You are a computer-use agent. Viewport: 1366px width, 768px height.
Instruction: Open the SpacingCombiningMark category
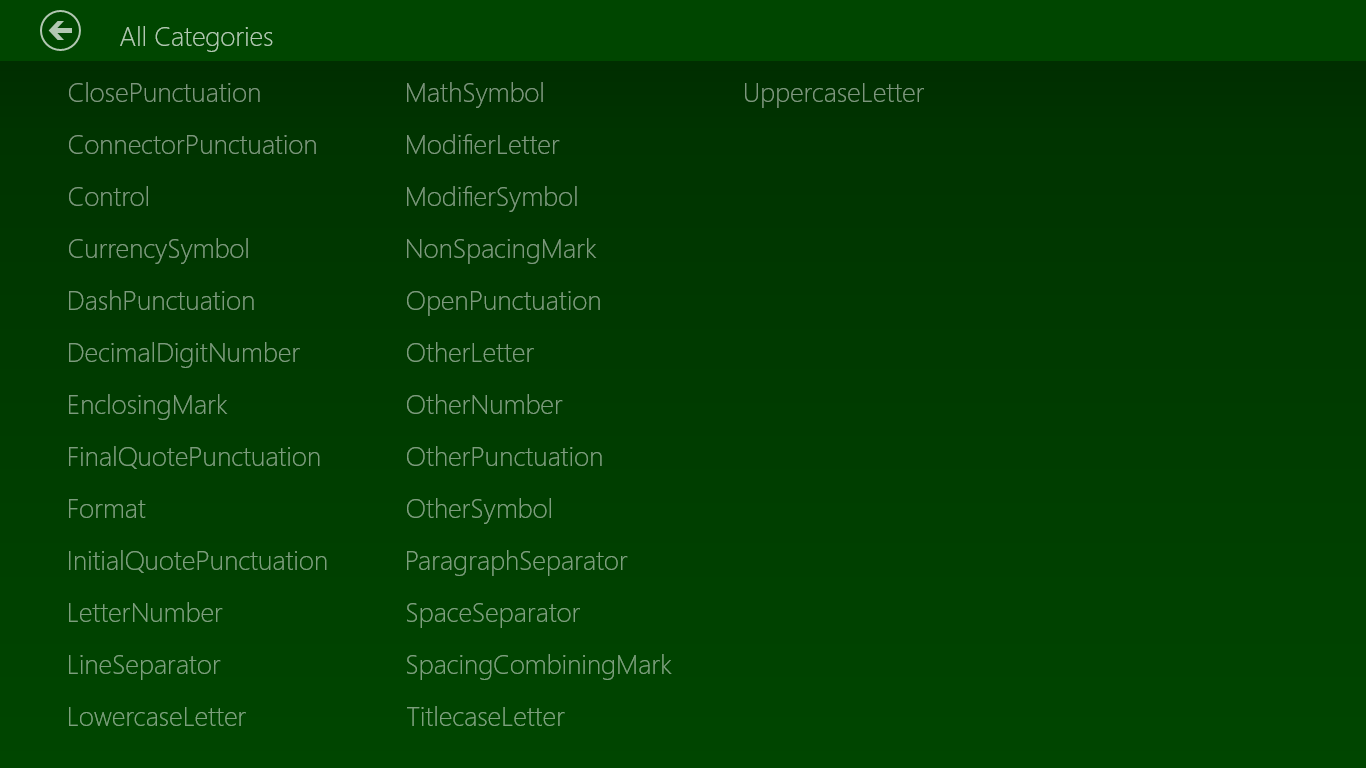tap(538, 665)
